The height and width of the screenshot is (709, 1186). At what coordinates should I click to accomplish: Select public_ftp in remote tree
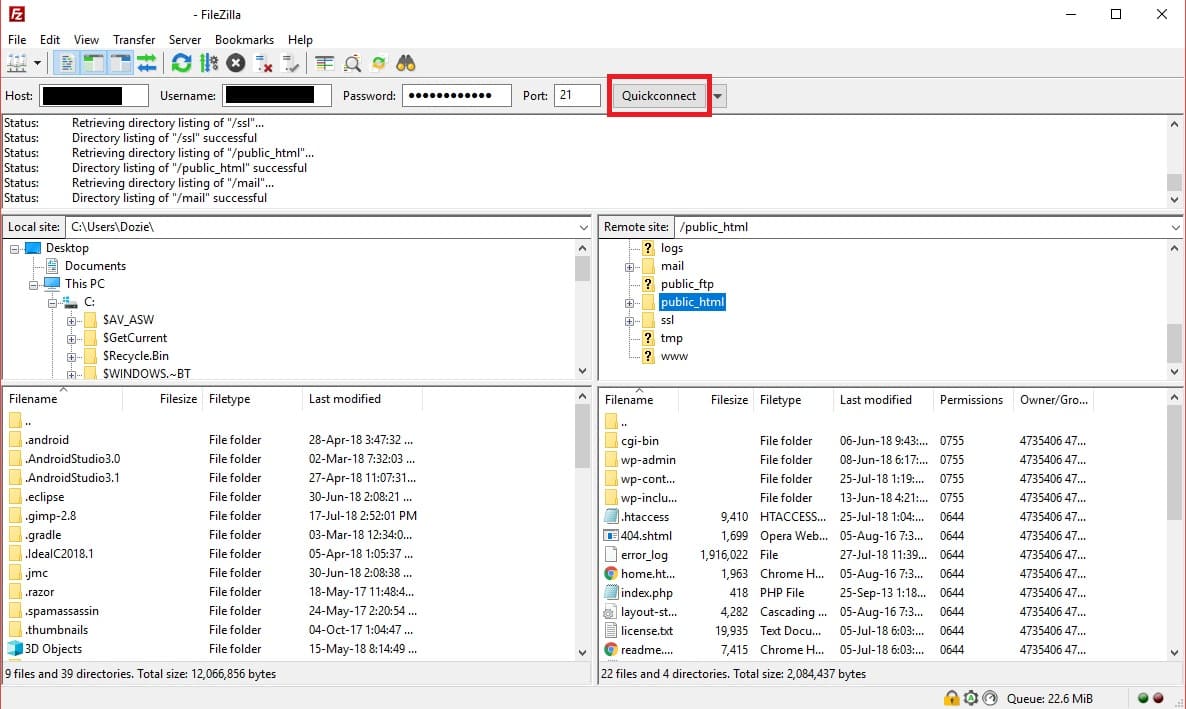pyautogui.click(x=687, y=284)
